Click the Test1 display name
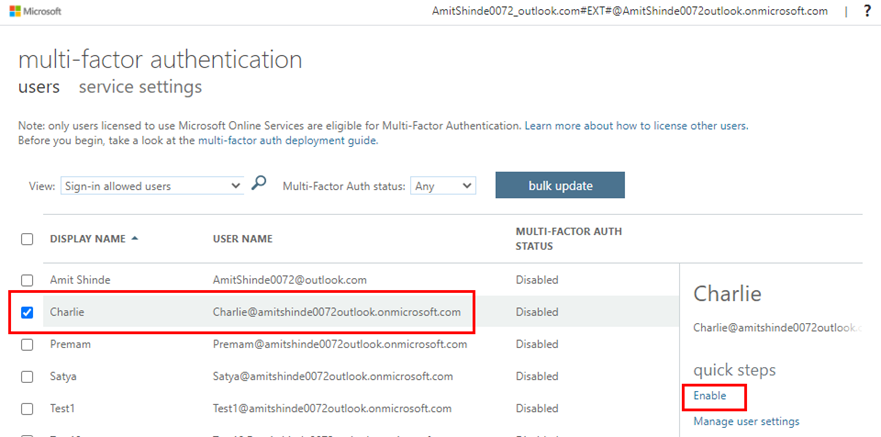Screen dimensions: 881x437 [62, 408]
